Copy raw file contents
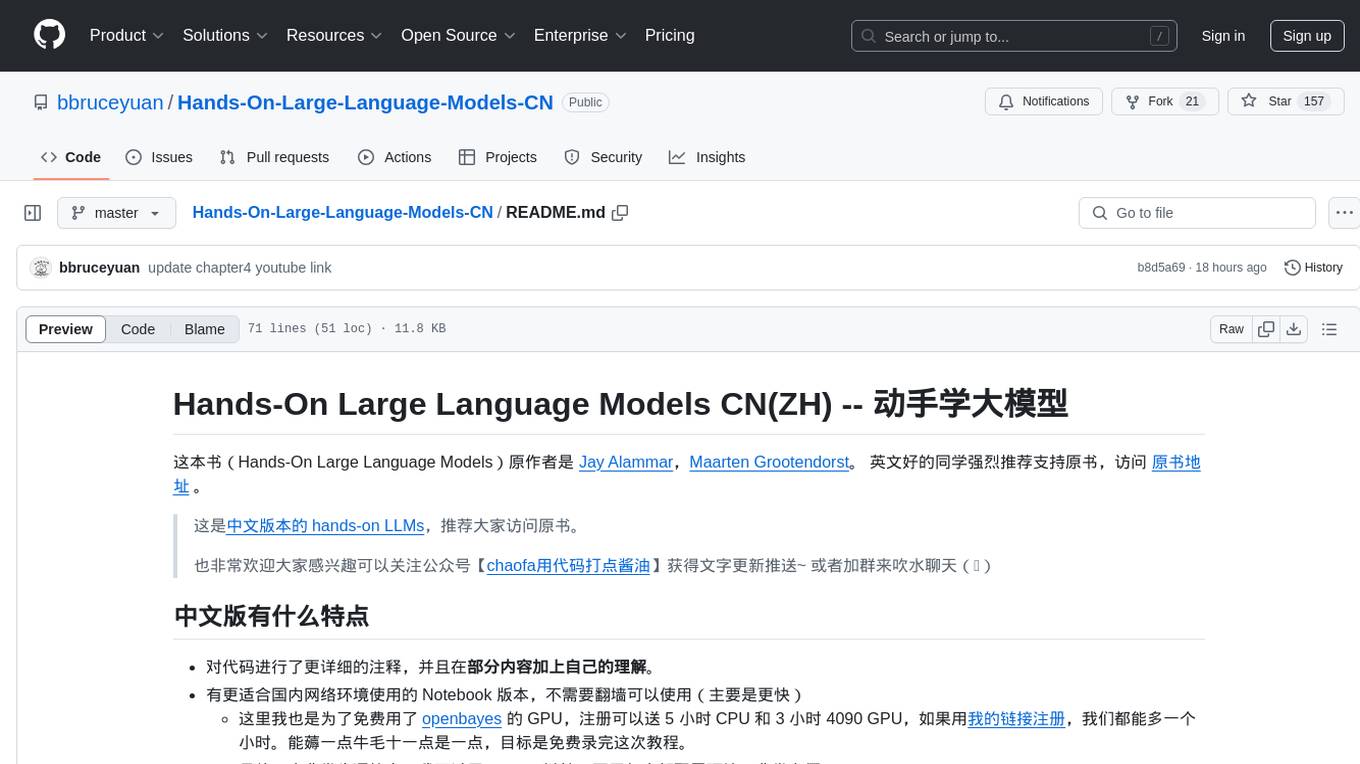1360x764 pixels. (x=1266, y=329)
